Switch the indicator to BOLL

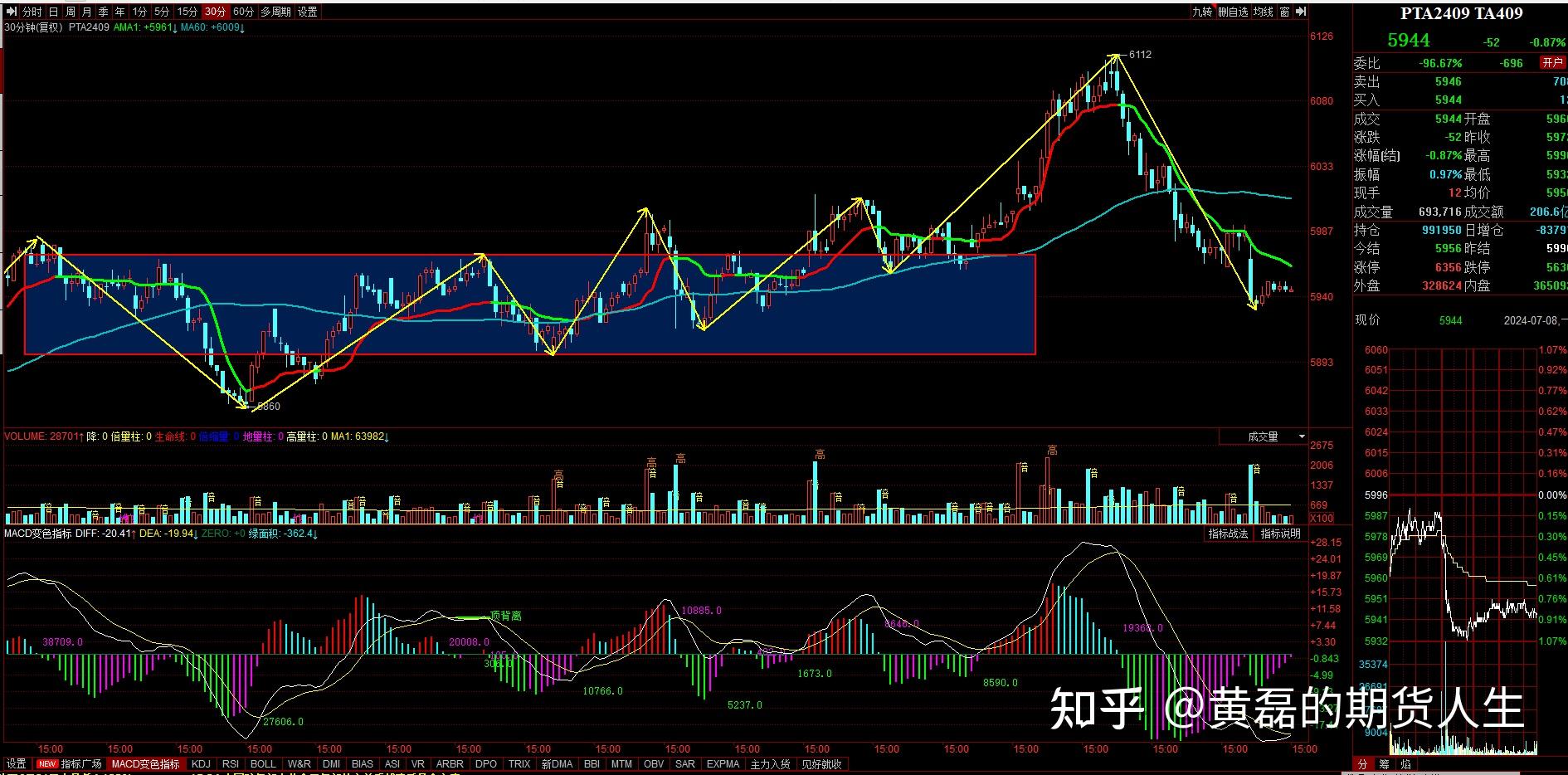[263, 763]
